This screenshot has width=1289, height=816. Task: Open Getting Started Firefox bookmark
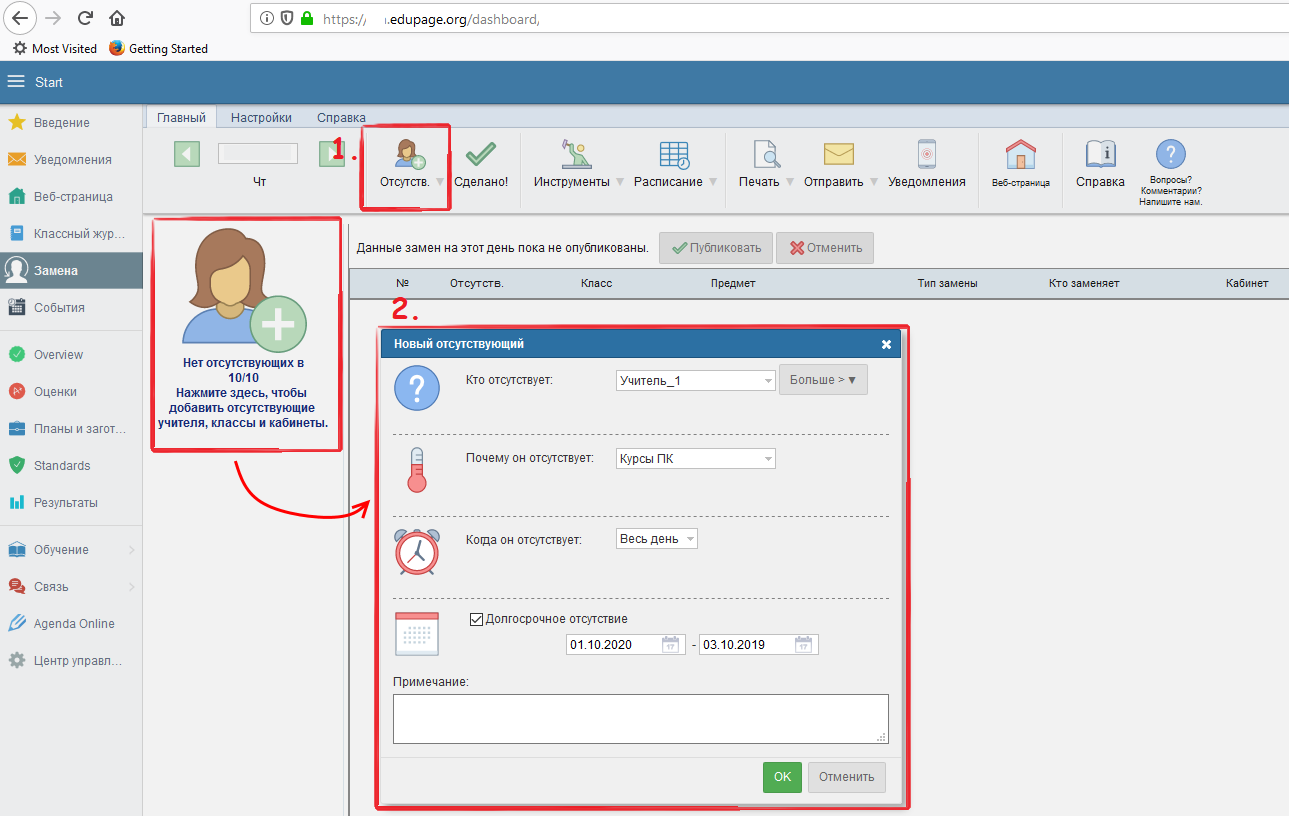(158, 48)
